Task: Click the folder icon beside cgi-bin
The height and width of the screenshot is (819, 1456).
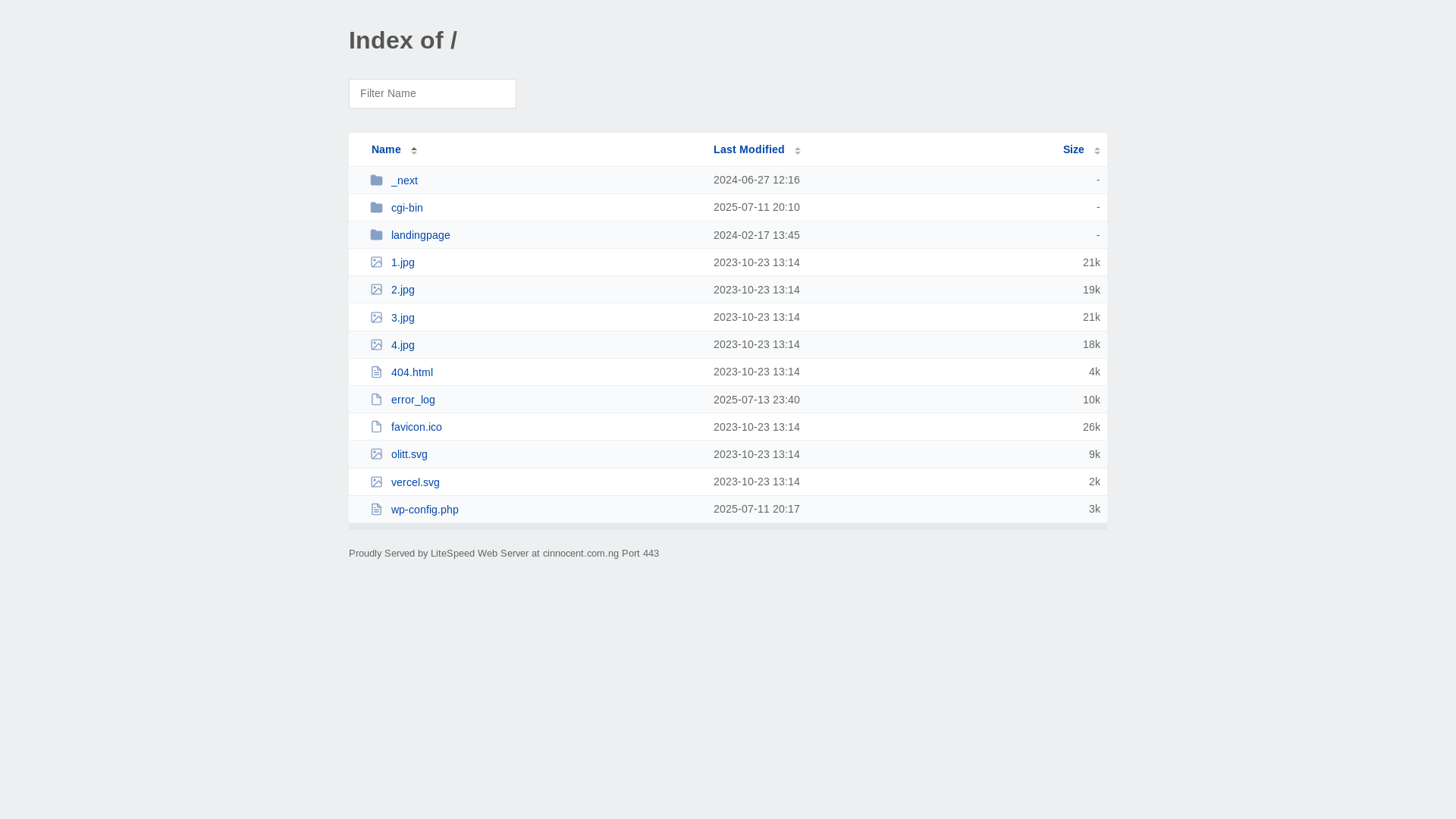Action: [x=376, y=208]
